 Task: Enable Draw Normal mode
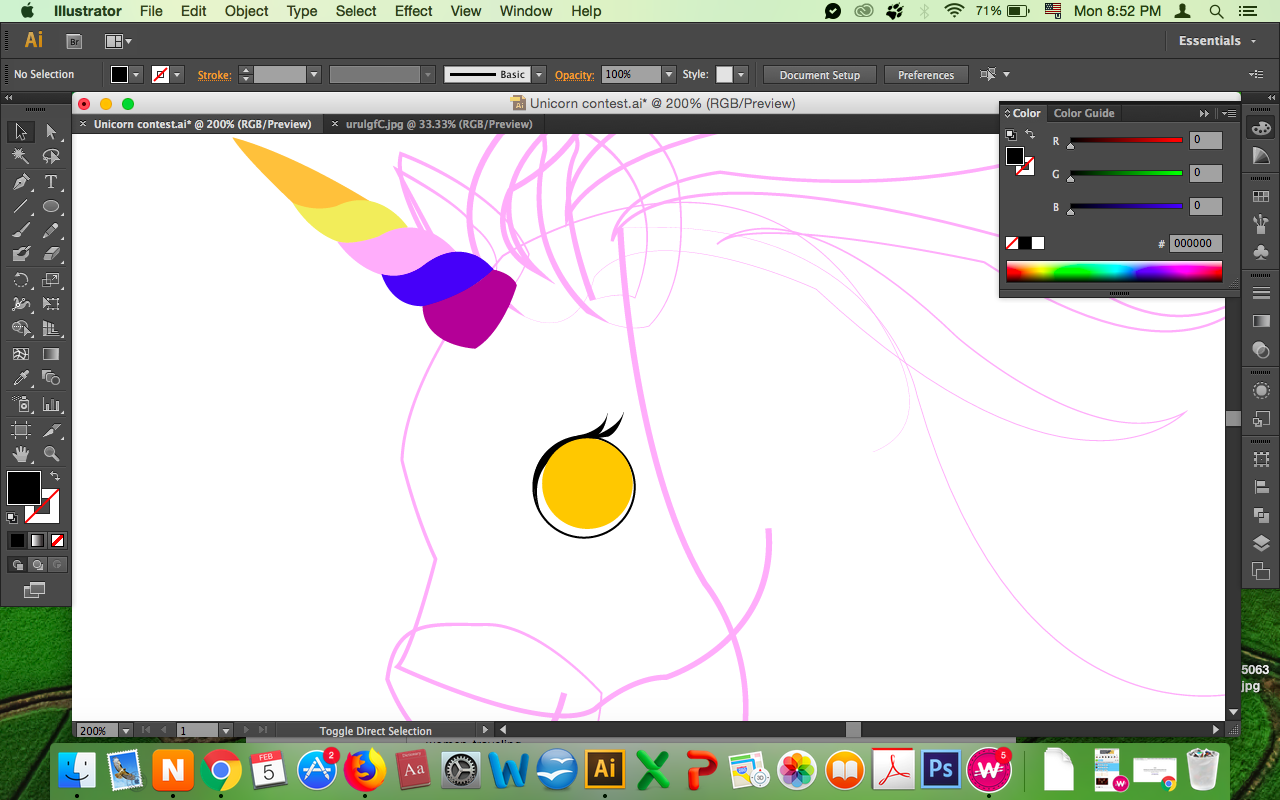pos(17,565)
